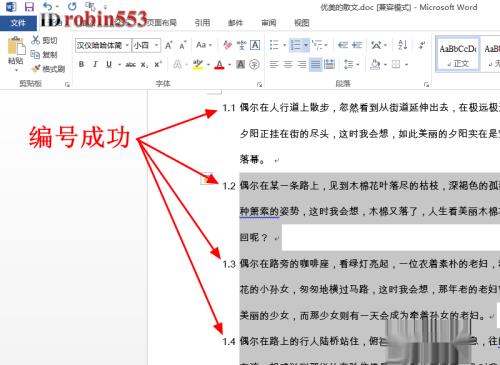This screenshot has height=365, width=500.
Task: Click the Save icon in quick access toolbar
Action: click(x=29, y=7)
